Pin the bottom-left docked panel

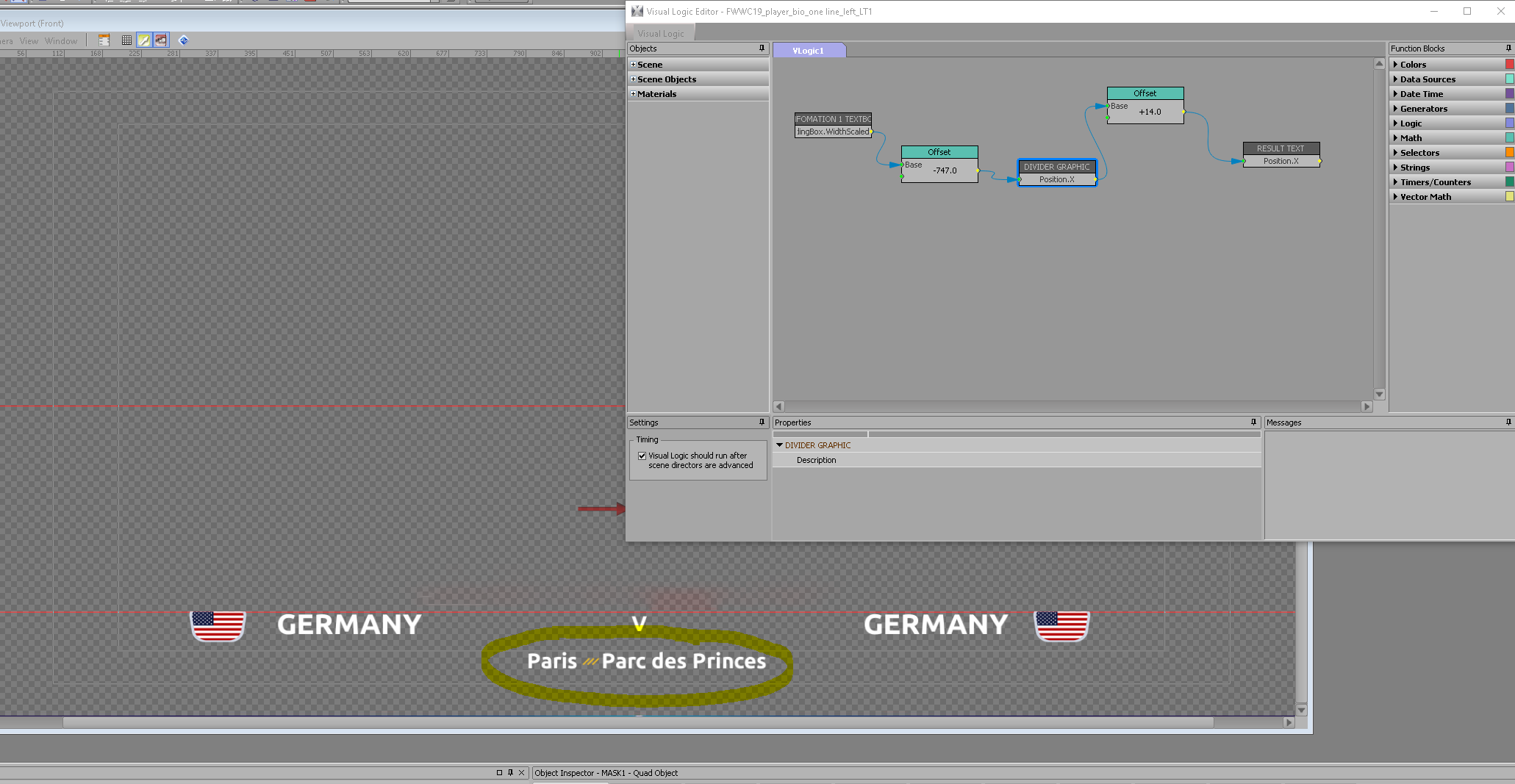coord(510,772)
